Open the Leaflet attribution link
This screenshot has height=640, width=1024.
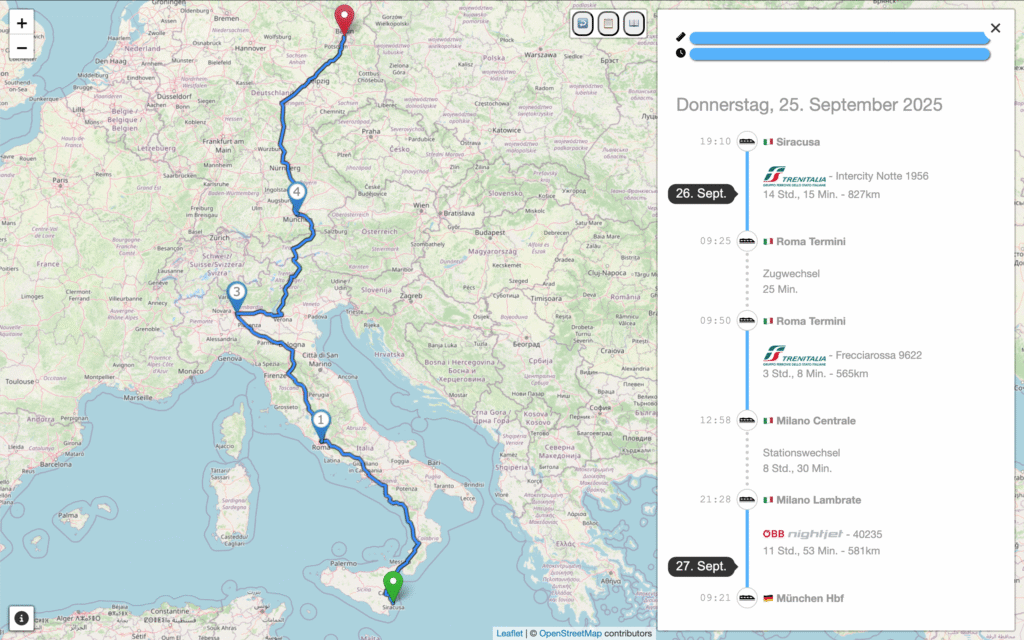click(509, 633)
